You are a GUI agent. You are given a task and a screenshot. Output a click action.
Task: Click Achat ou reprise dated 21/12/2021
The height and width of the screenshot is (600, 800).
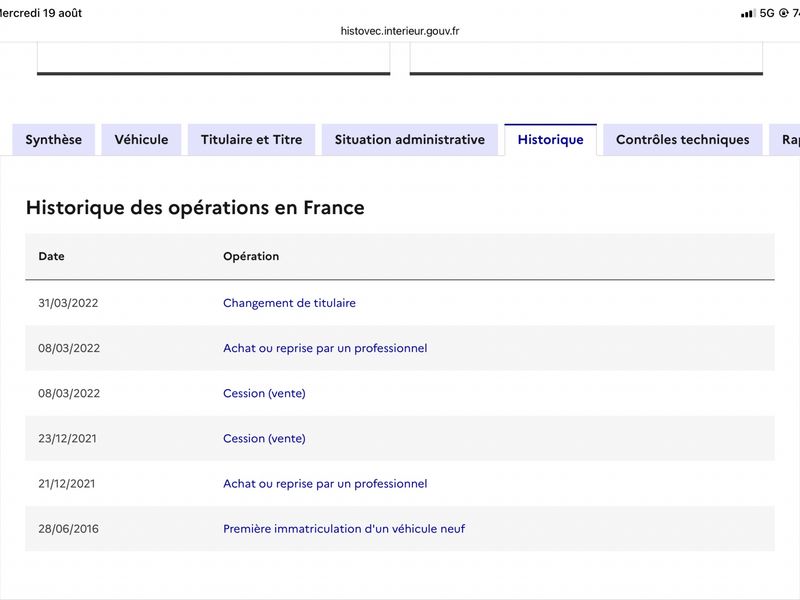[x=325, y=484]
